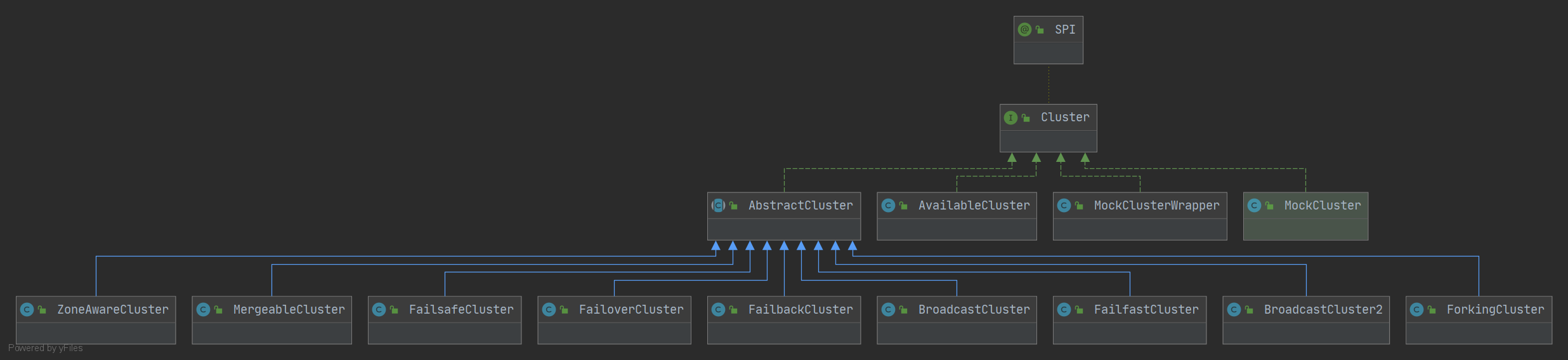Select the FailfastCluster label
The width and height of the screenshot is (1568, 360).
tap(1146, 309)
